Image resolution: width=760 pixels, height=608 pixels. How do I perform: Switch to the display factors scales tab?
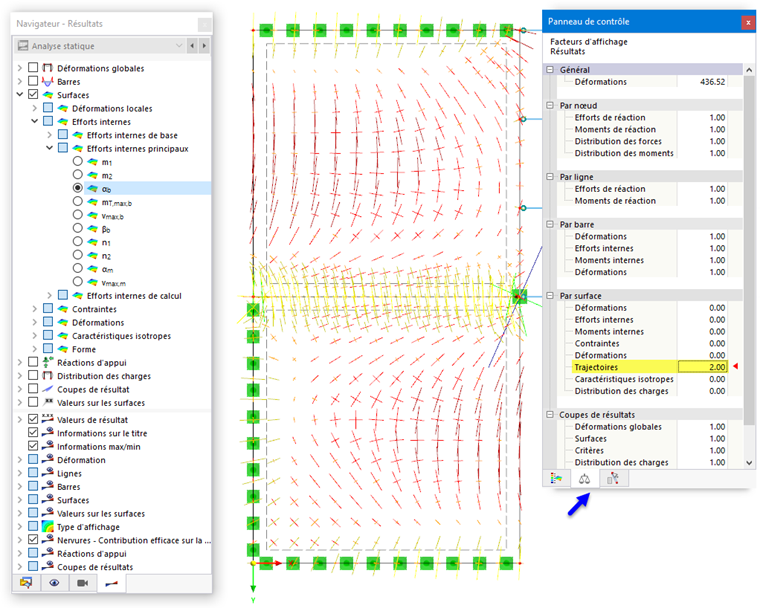point(585,479)
